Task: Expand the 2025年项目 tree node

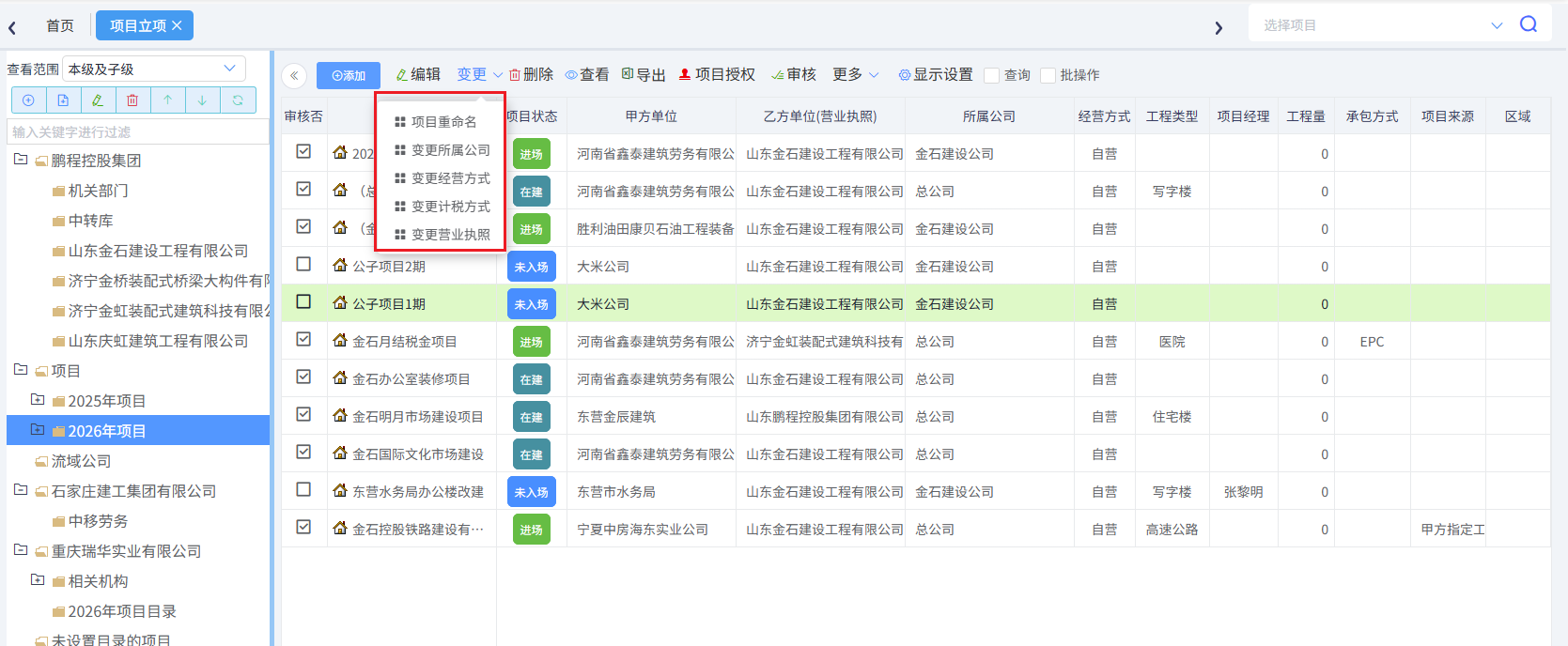Action: [38, 400]
